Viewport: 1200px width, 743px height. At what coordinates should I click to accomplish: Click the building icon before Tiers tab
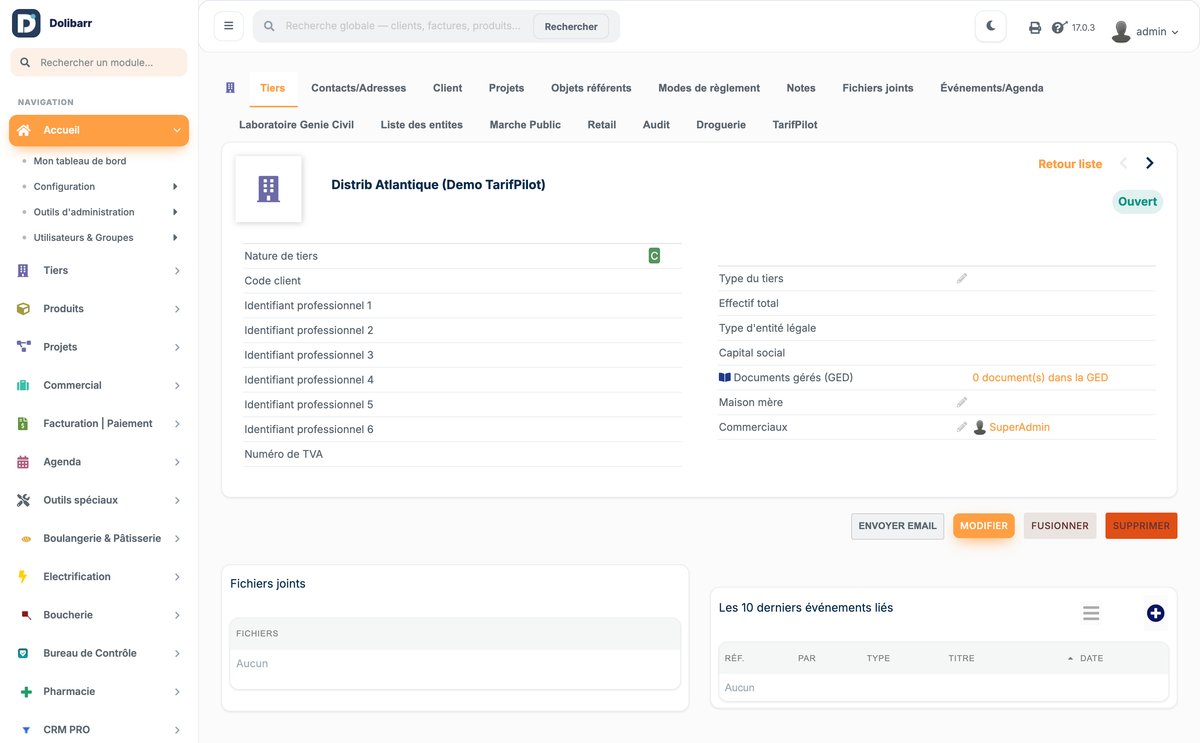click(x=230, y=88)
